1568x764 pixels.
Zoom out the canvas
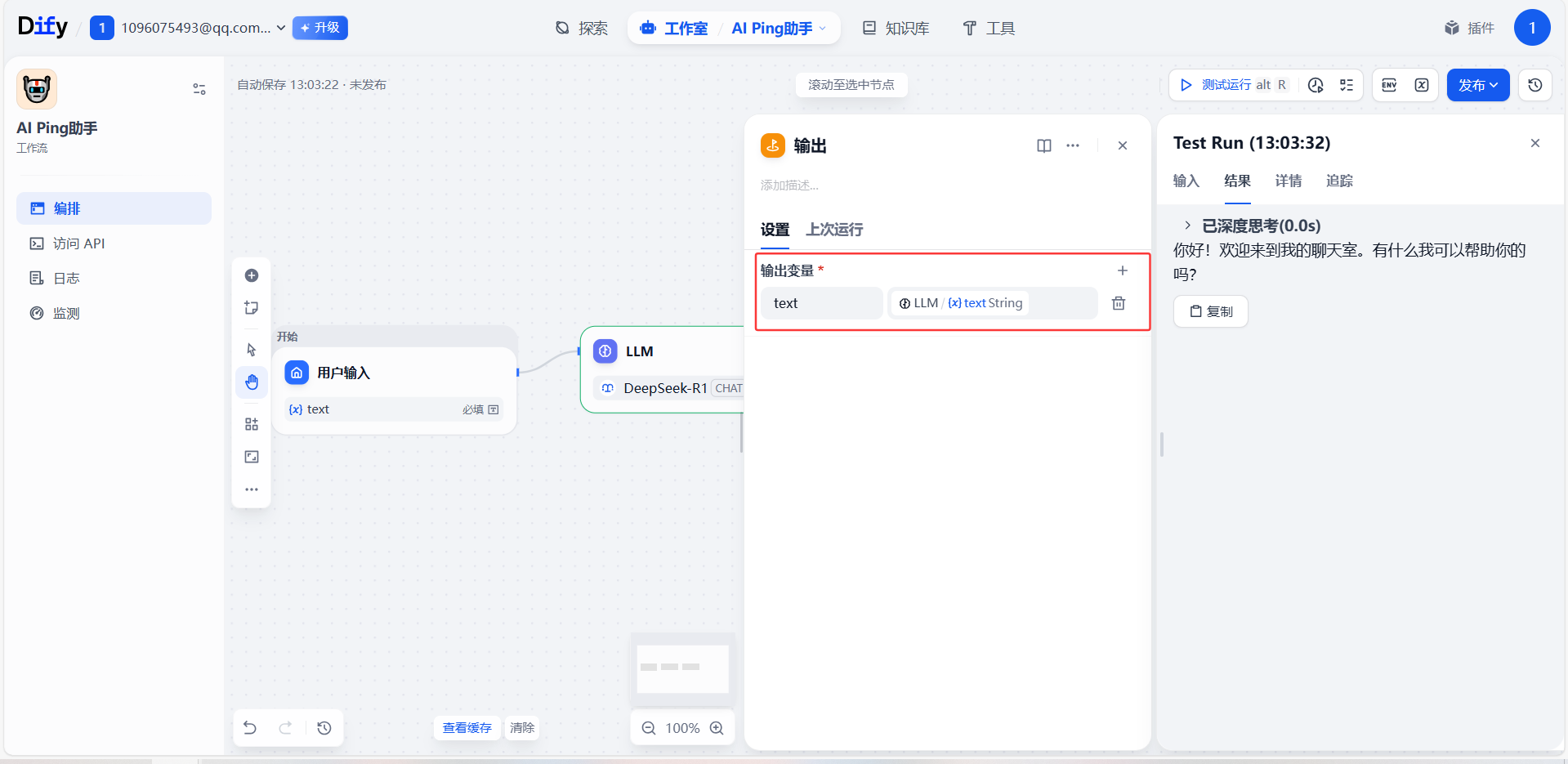pyautogui.click(x=649, y=728)
